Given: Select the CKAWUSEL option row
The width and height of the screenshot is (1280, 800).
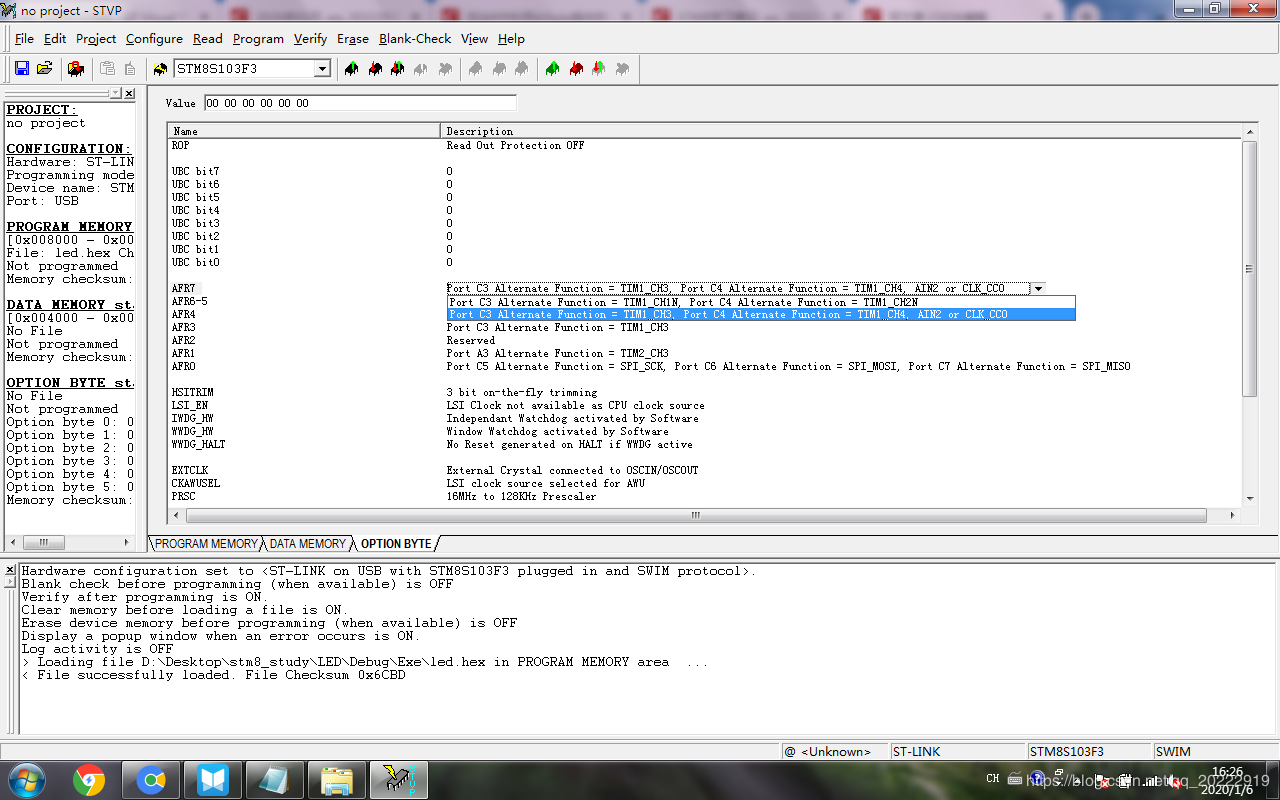Looking at the screenshot, I should pyautogui.click(x=705, y=484).
